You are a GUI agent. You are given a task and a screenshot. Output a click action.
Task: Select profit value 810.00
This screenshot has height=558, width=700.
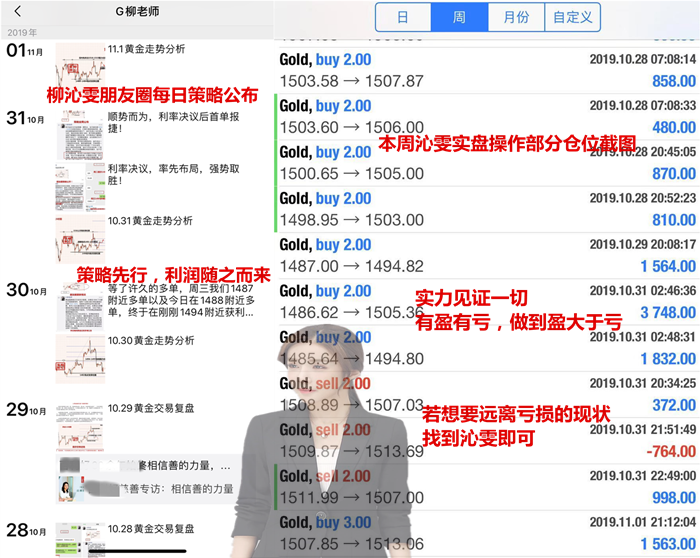coord(674,220)
